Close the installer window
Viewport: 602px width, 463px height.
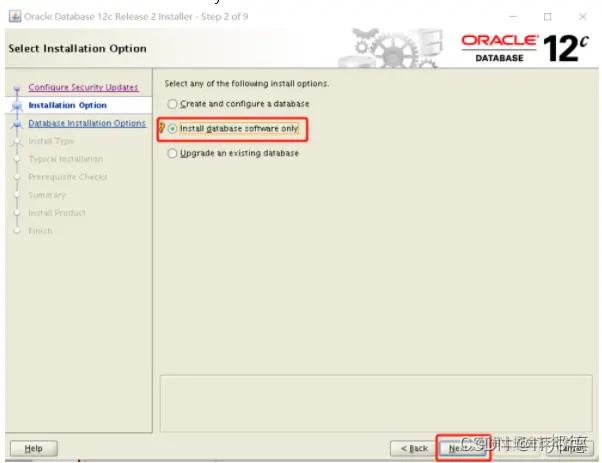click(x=582, y=17)
